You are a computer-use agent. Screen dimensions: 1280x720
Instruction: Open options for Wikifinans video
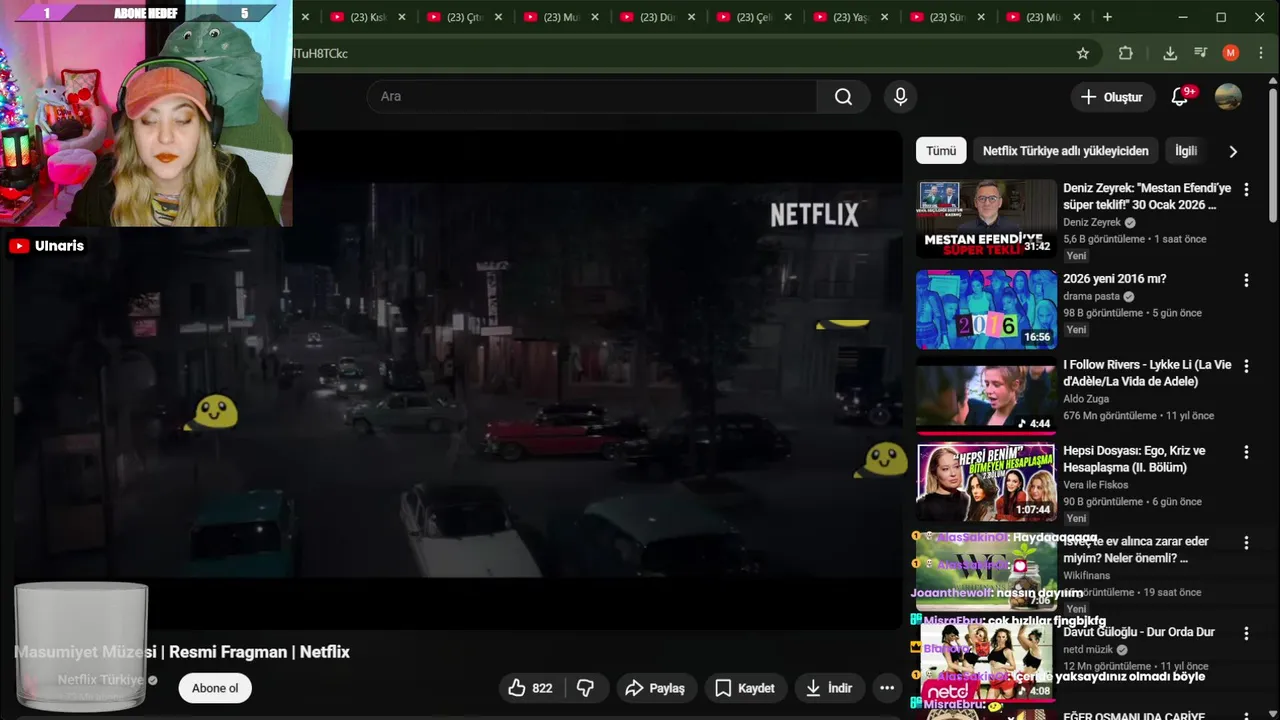point(1246,543)
